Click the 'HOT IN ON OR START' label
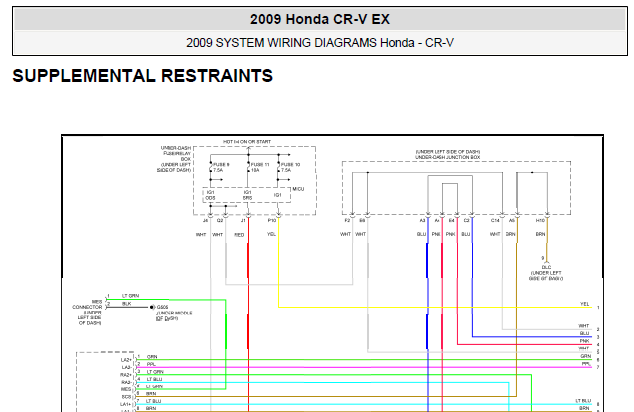This screenshot has width=634, height=412. pyautogui.click(x=247, y=142)
